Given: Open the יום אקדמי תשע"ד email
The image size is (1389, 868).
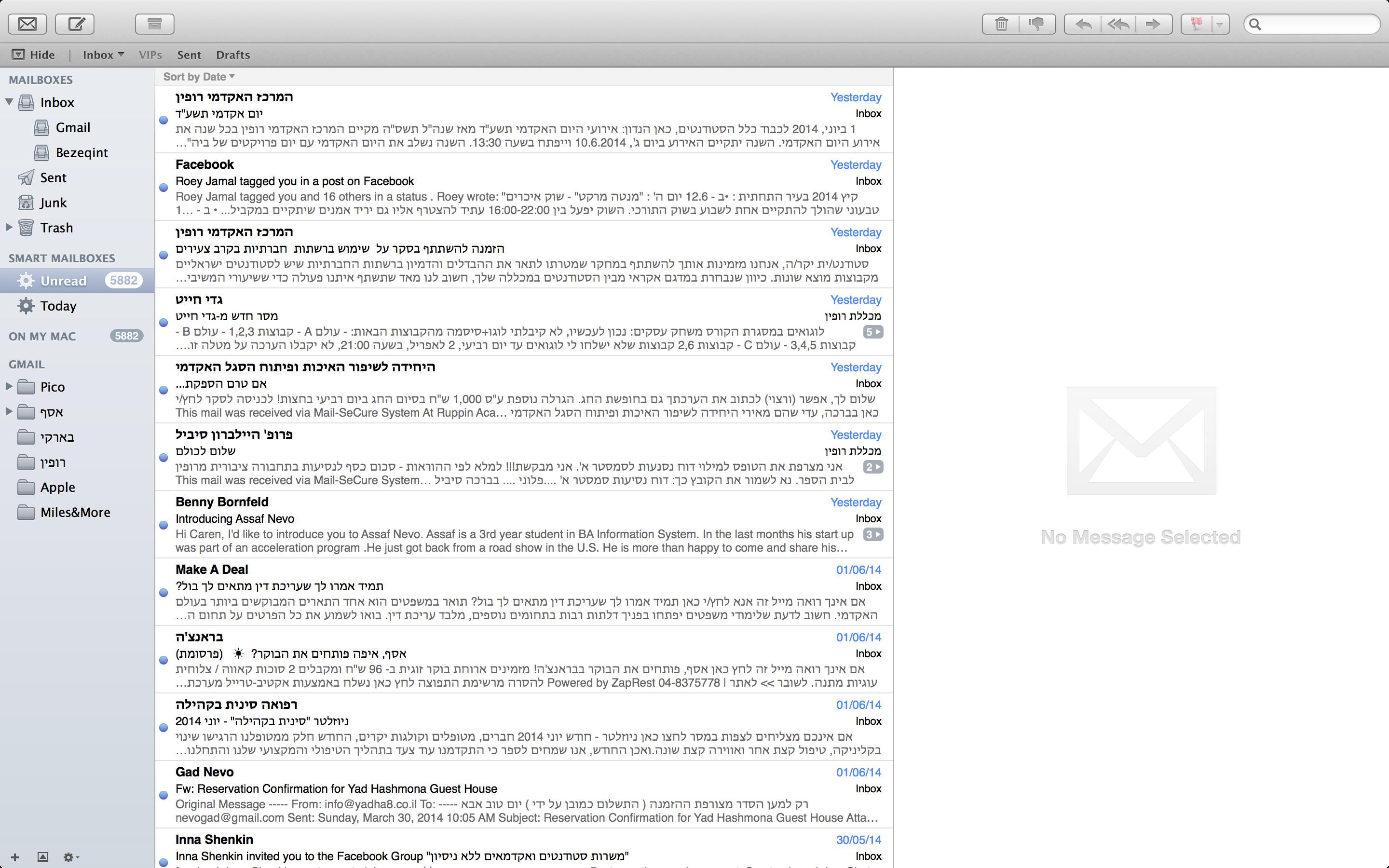Looking at the screenshot, I should 524,120.
